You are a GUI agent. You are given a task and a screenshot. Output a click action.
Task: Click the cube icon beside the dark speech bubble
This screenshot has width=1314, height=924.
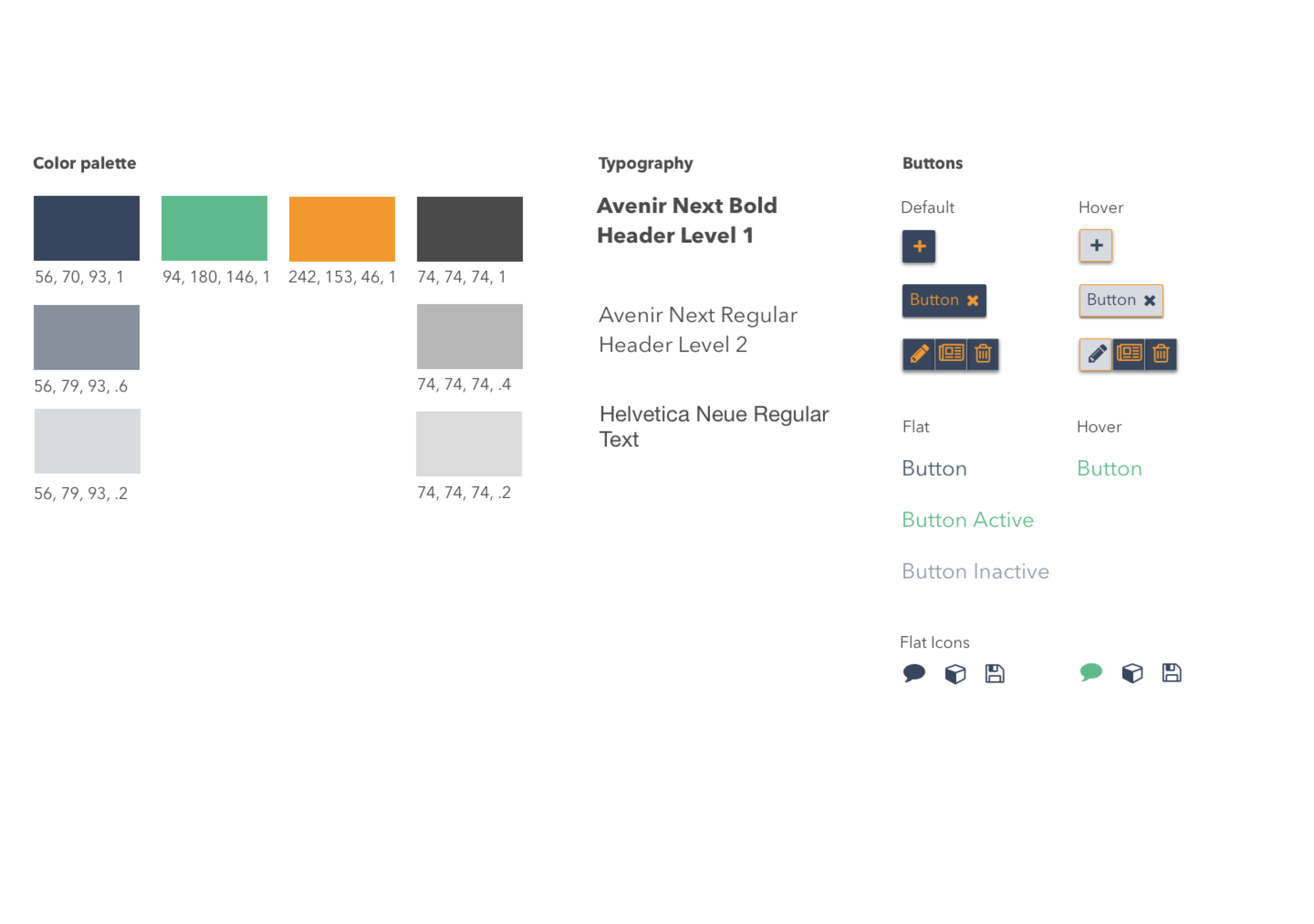(x=955, y=674)
